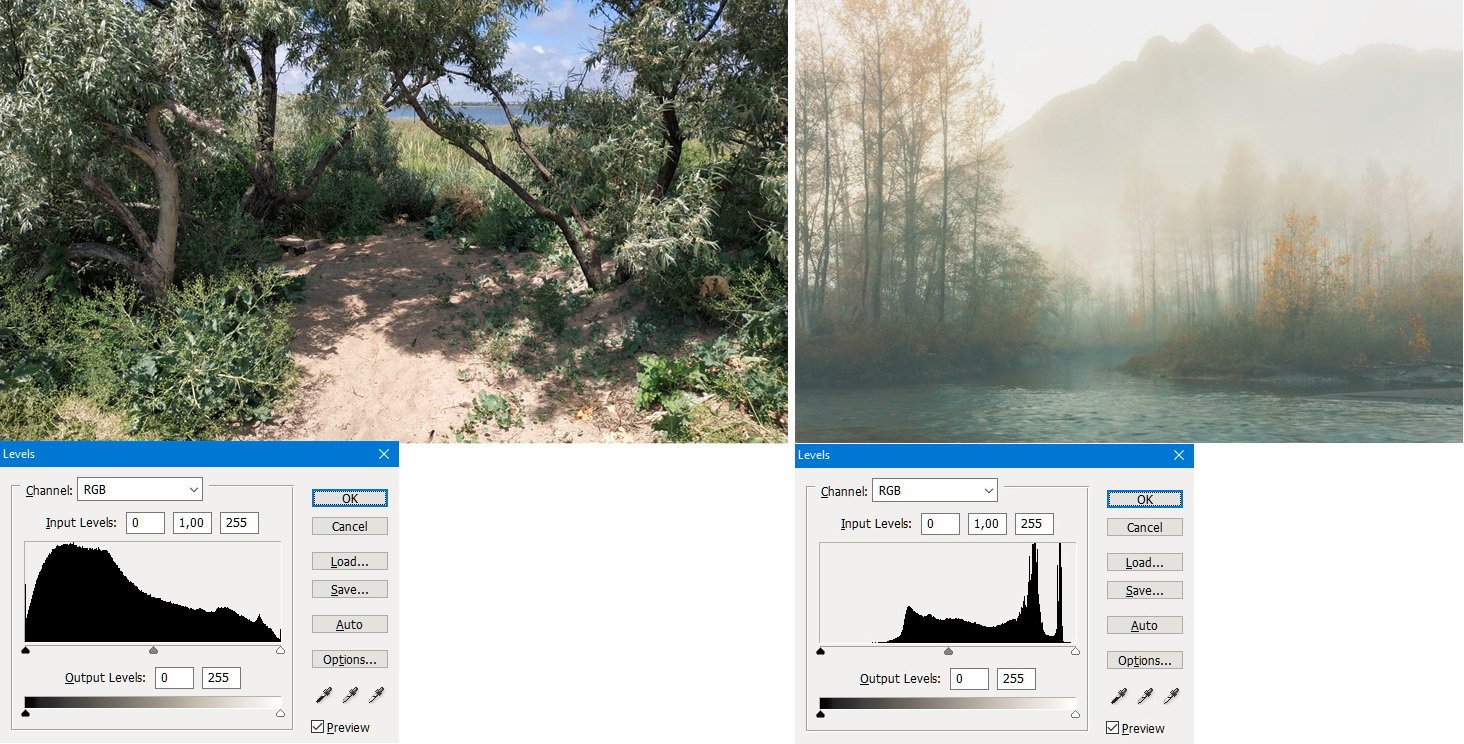Open the Channel dropdown in left Levels dialog
The width and height of the screenshot is (1464, 744).
(140, 489)
